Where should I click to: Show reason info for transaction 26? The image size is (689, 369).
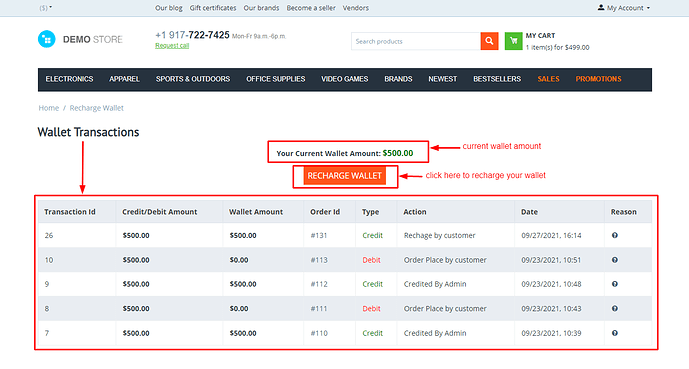click(615, 235)
